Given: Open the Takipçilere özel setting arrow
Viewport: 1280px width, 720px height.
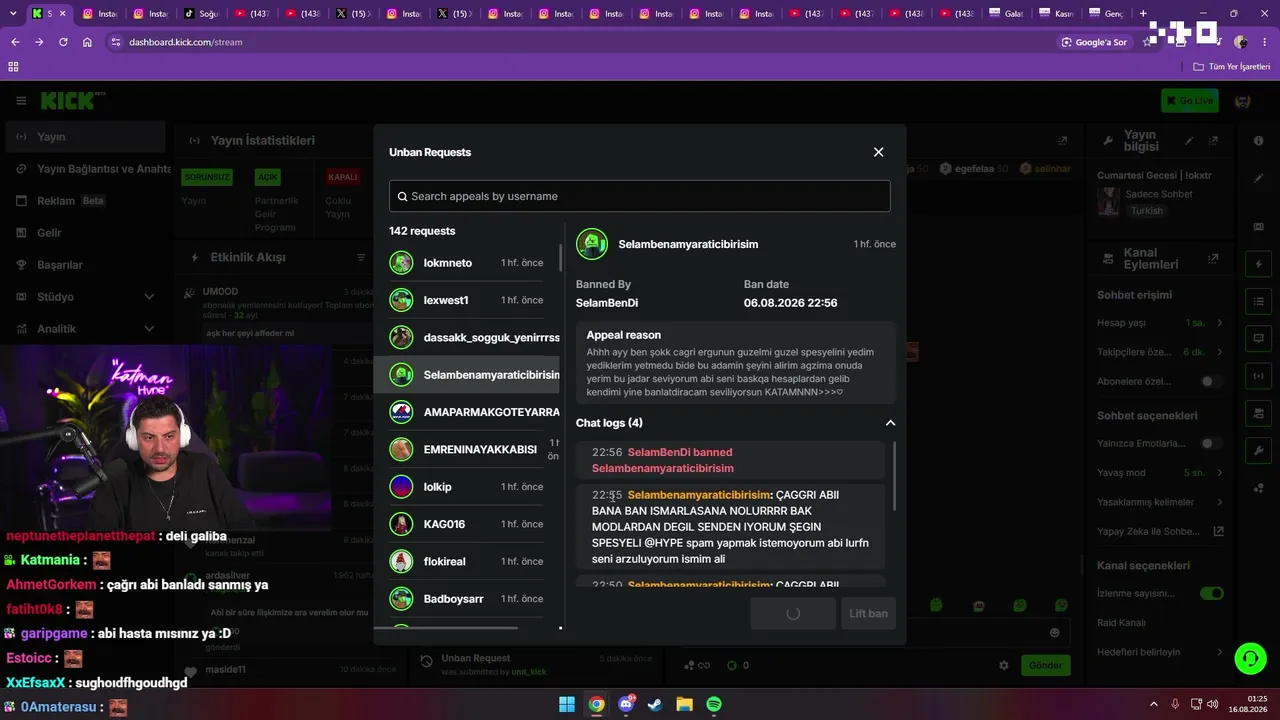Looking at the screenshot, I should (x=1220, y=352).
